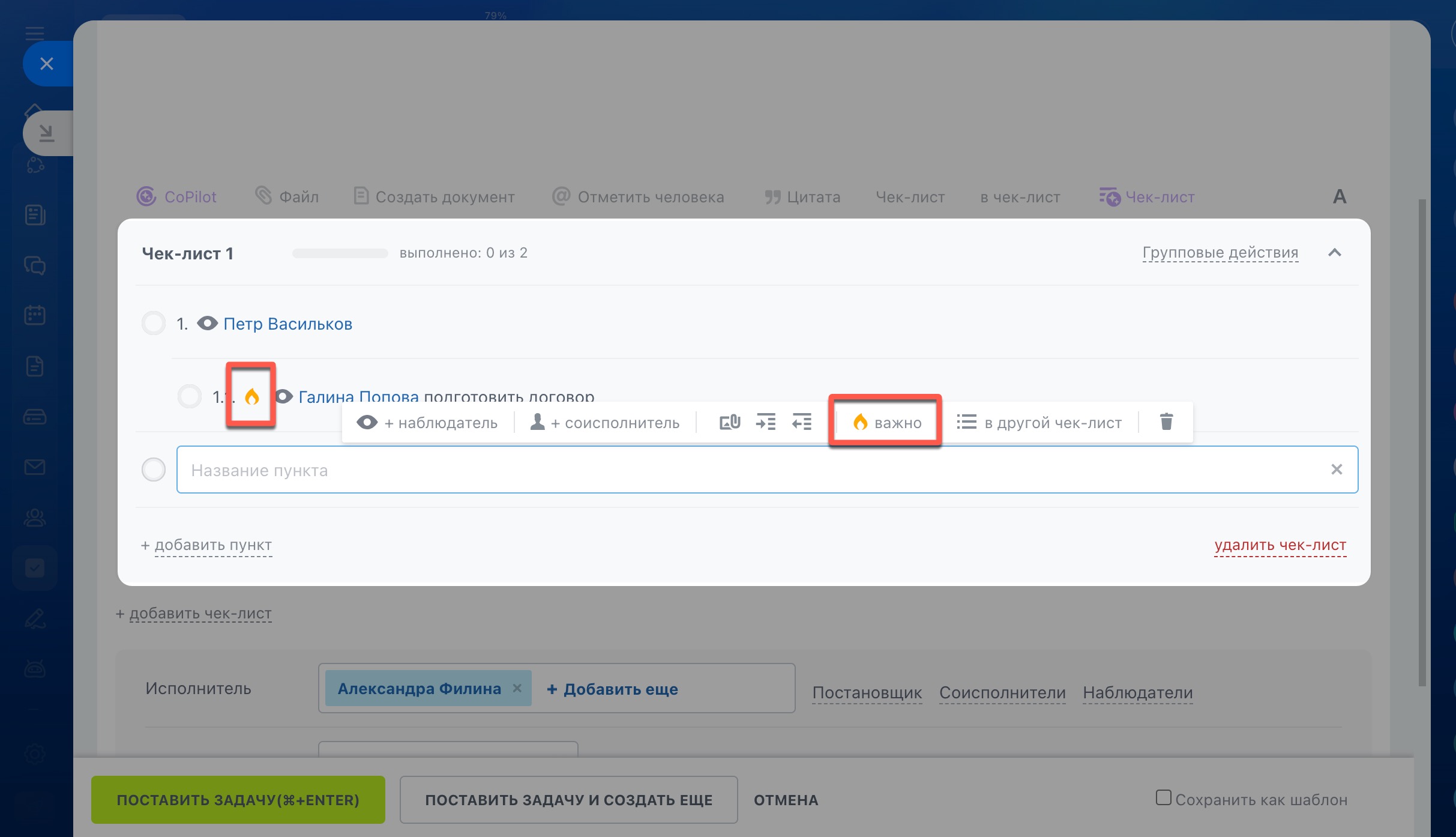Attach a file via Файл
The height and width of the screenshot is (837, 1456).
coord(287,196)
